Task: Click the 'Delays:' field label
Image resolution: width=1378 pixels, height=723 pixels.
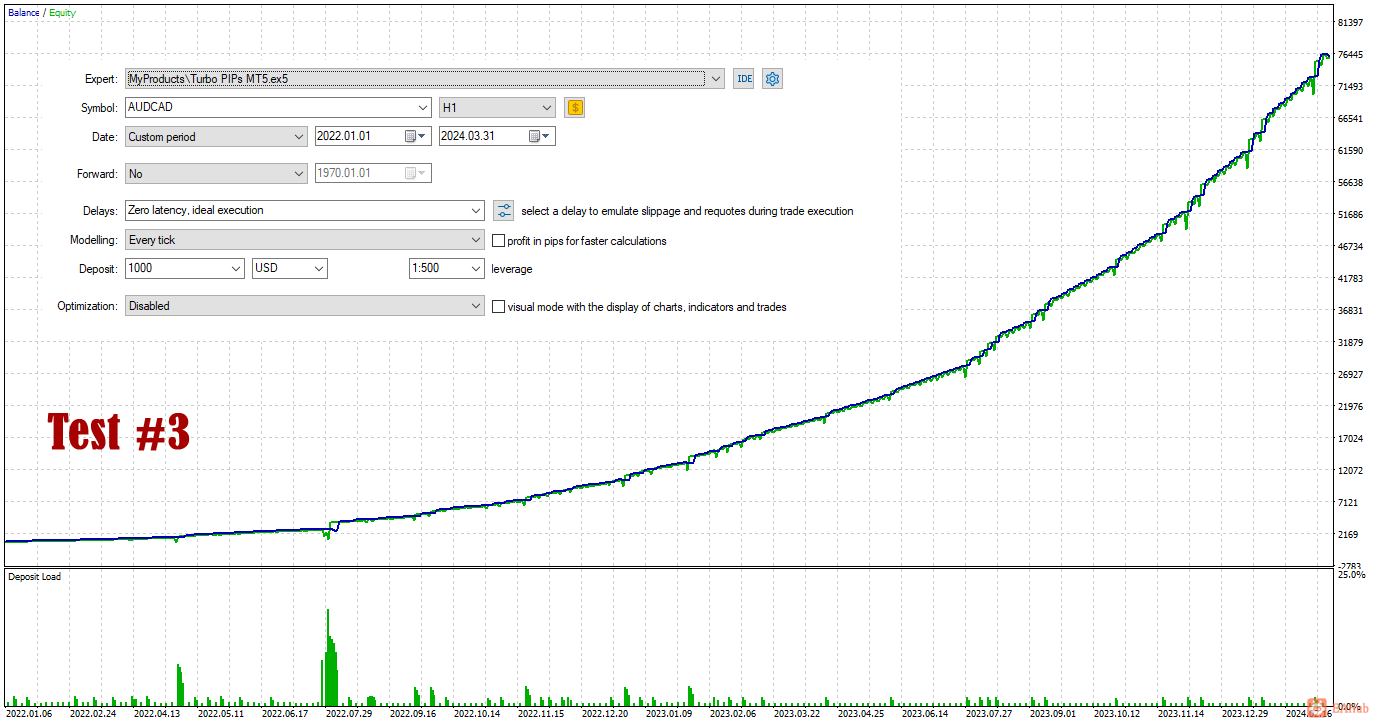Action: 100,211
